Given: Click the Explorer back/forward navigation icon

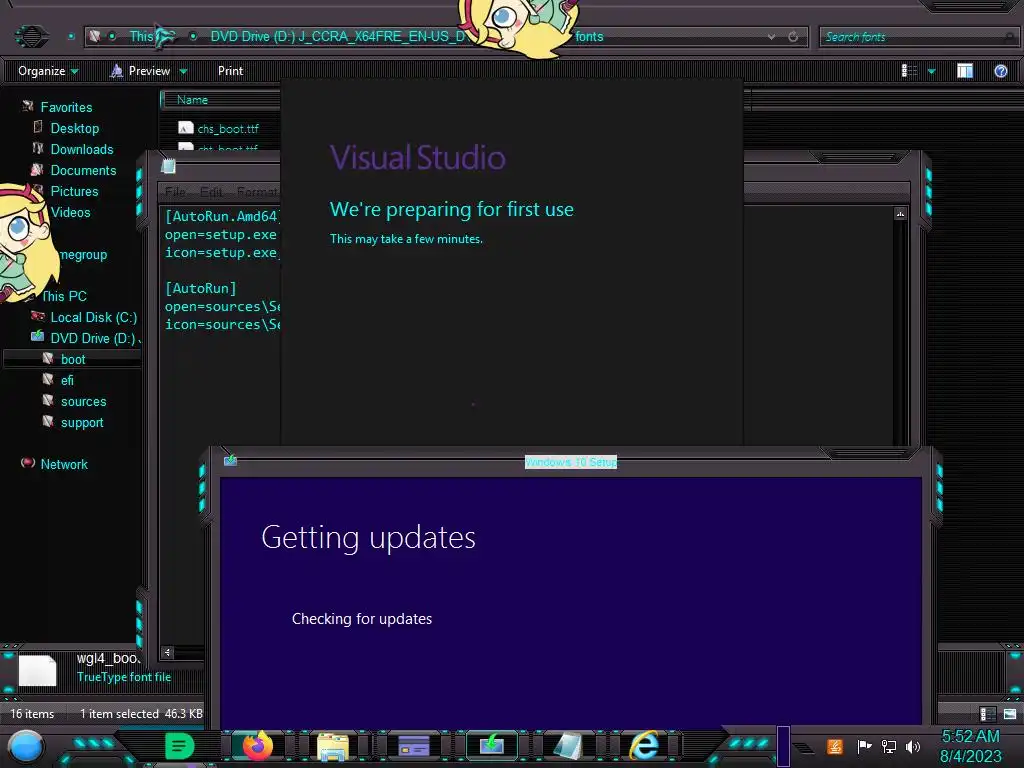Looking at the screenshot, I should (31, 36).
